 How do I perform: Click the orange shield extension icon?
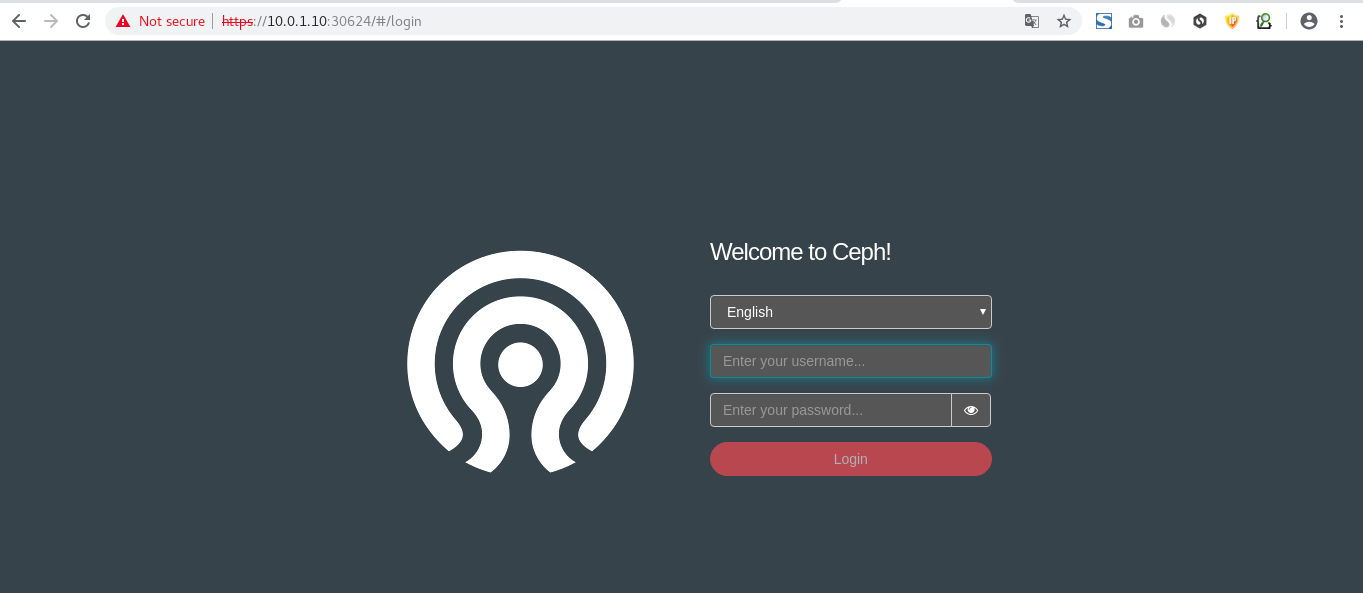1232,21
